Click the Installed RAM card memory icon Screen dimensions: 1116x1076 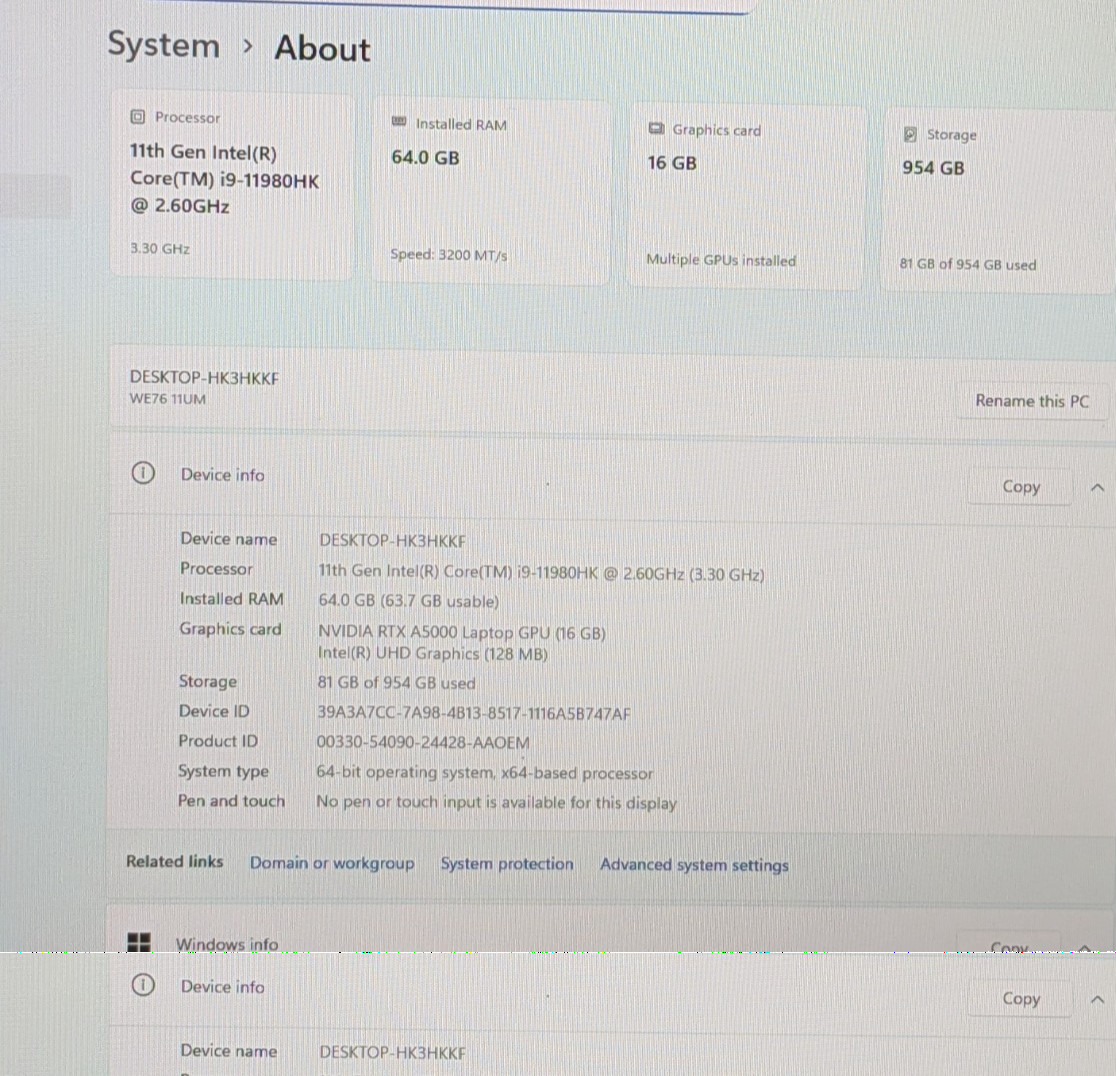[399, 122]
